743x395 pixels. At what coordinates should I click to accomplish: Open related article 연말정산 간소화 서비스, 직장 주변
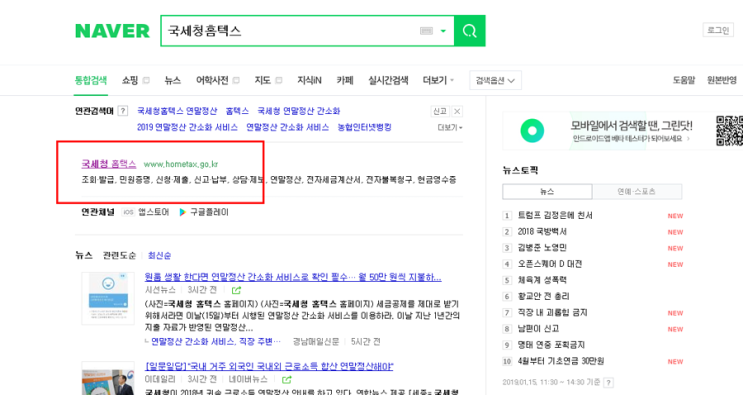[216, 341]
